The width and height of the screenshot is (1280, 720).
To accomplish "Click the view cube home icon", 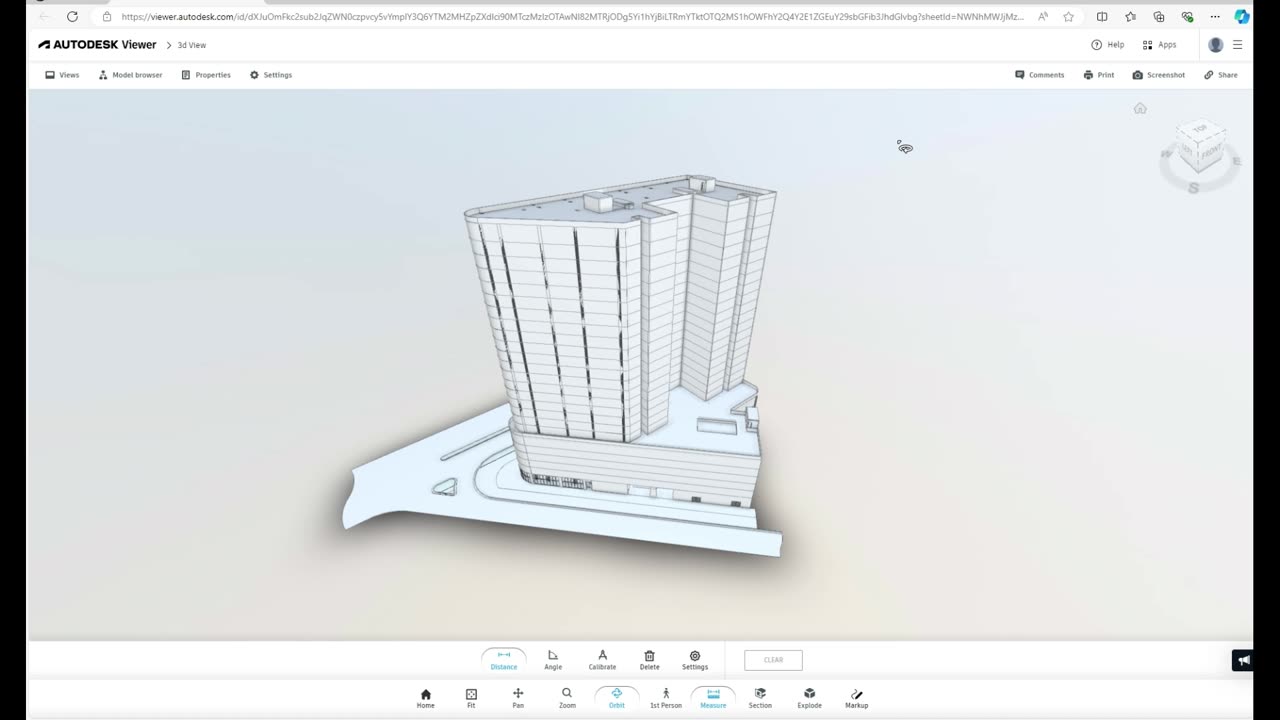I will 1140,108.
